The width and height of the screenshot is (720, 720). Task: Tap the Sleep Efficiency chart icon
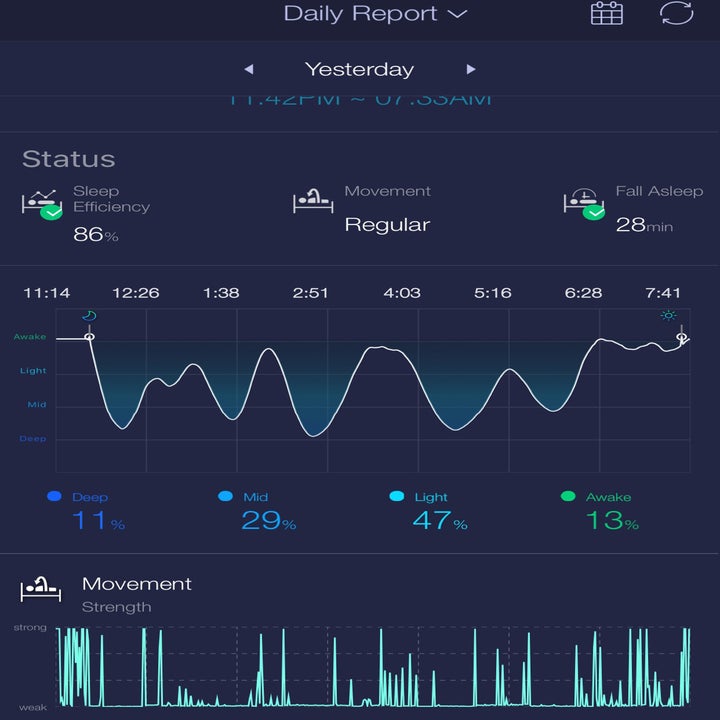pyautogui.click(x=42, y=204)
